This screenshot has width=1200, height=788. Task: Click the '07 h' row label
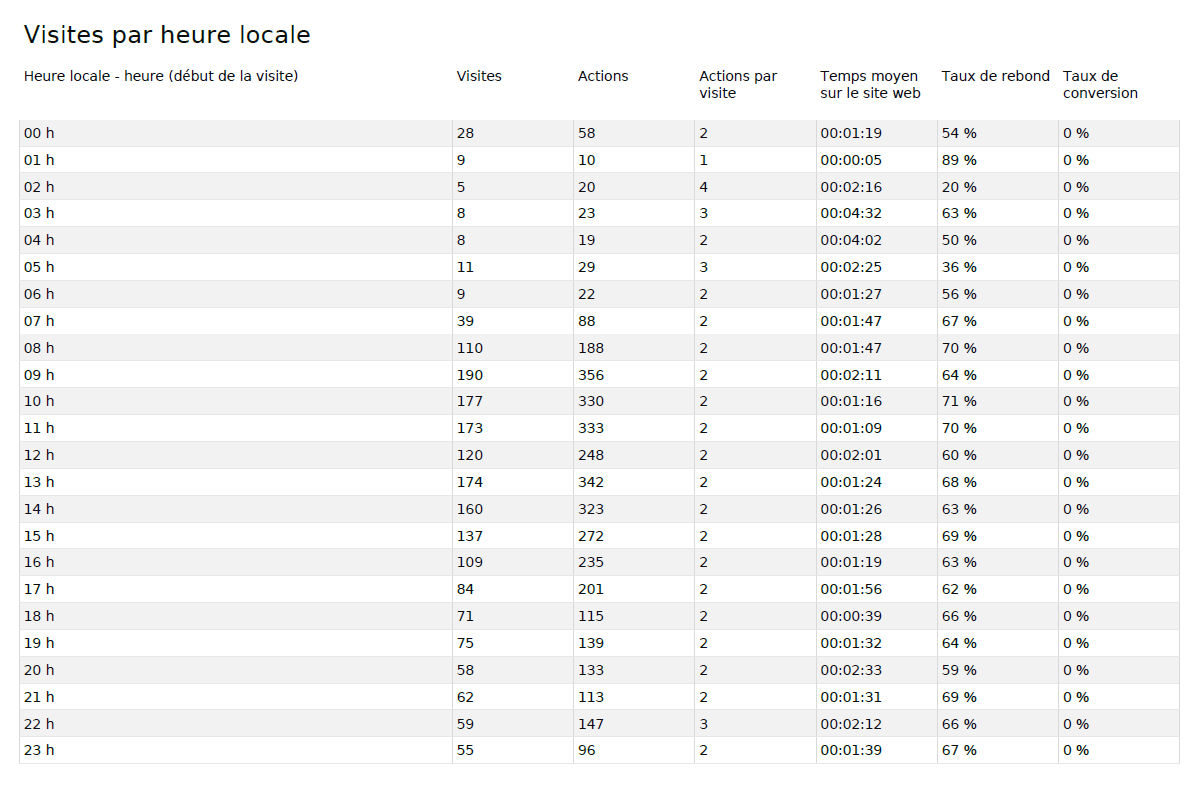(39, 321)
